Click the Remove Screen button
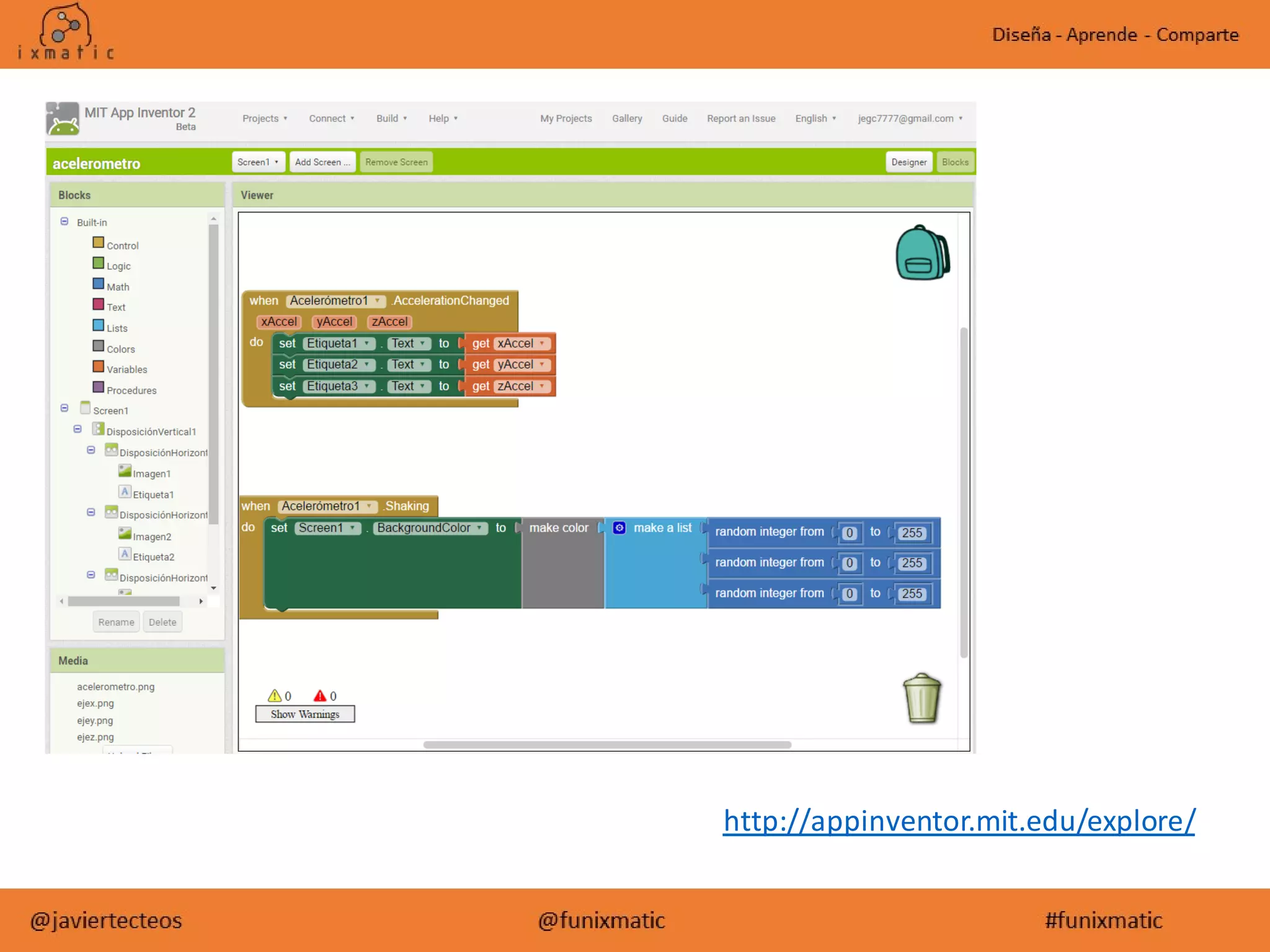The height and width of the screenshot is (952, 1270). 396,162
